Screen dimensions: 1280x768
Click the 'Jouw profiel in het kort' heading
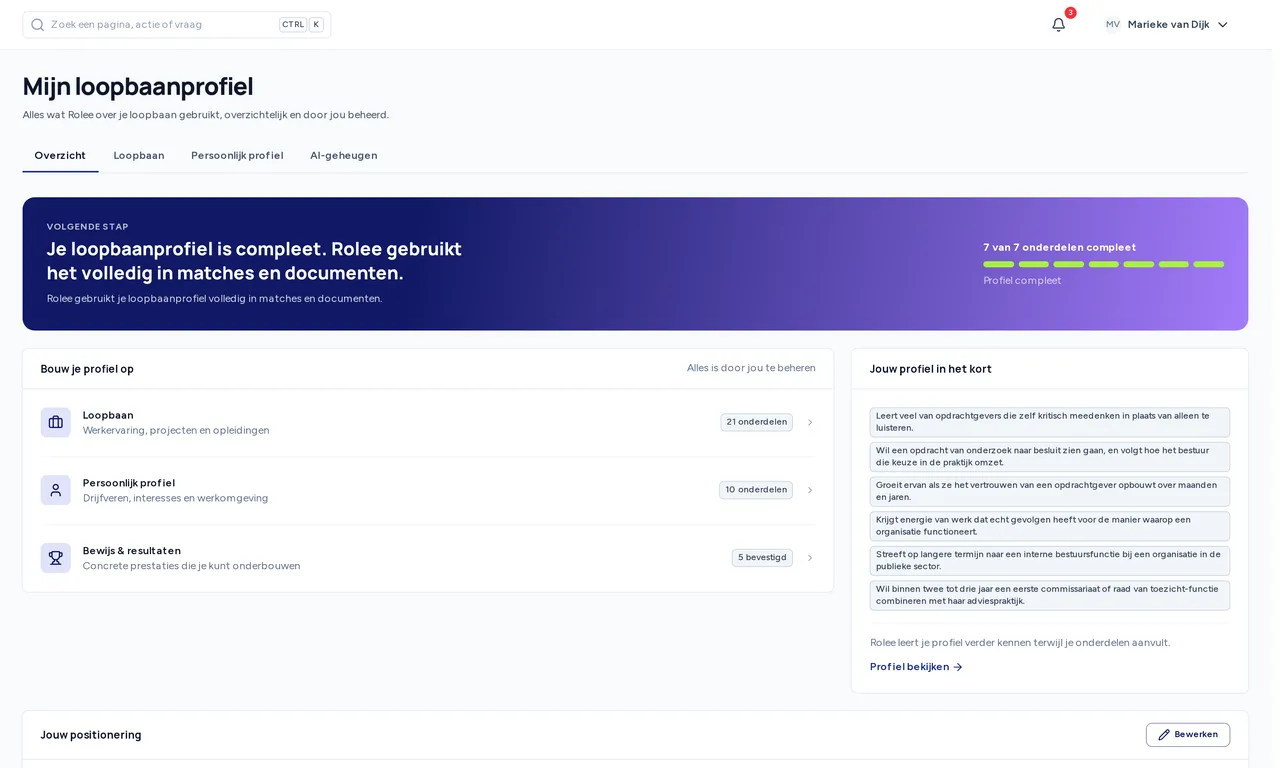931,369
